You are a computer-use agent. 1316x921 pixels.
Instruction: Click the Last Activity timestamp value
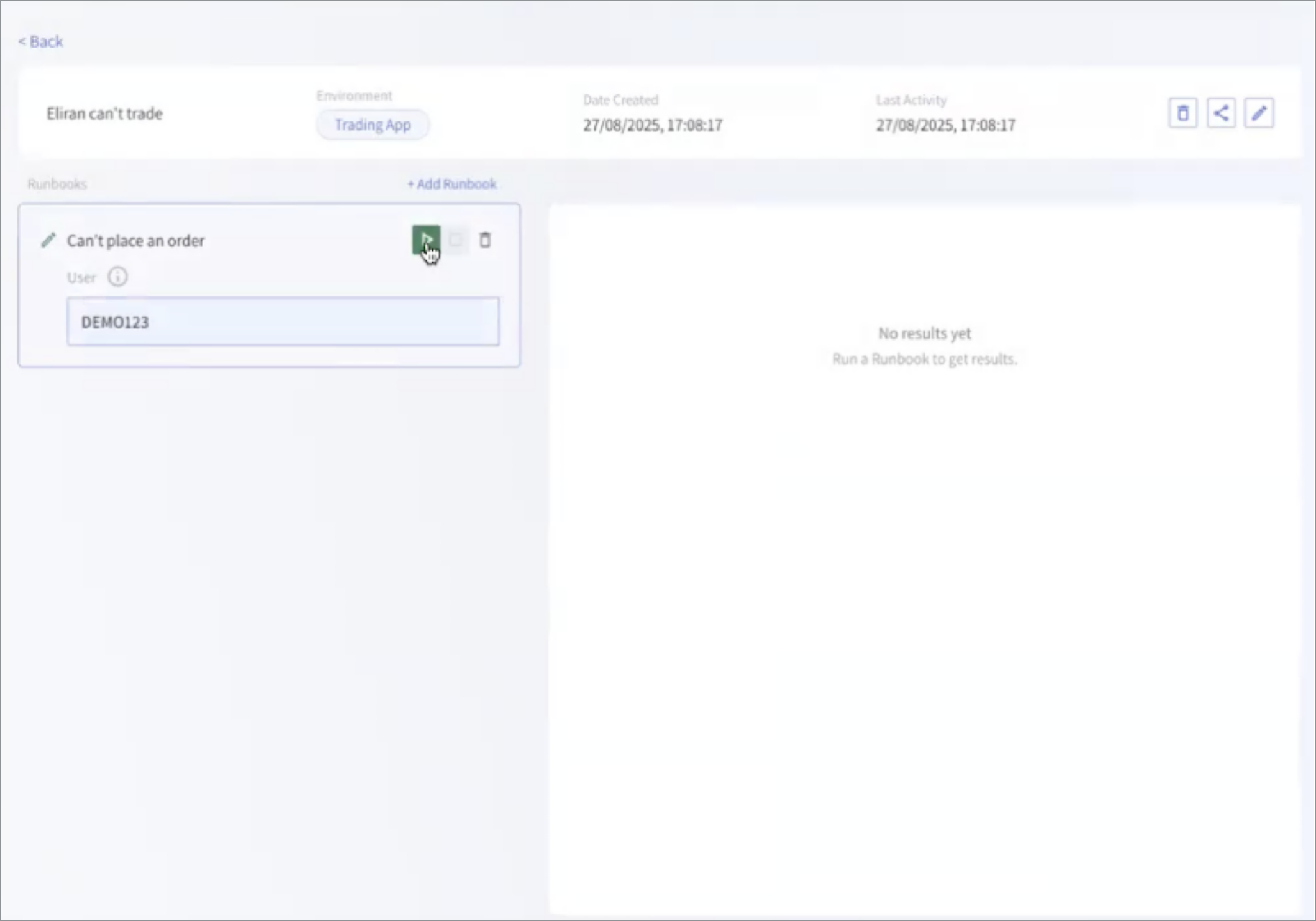[946, 125]
